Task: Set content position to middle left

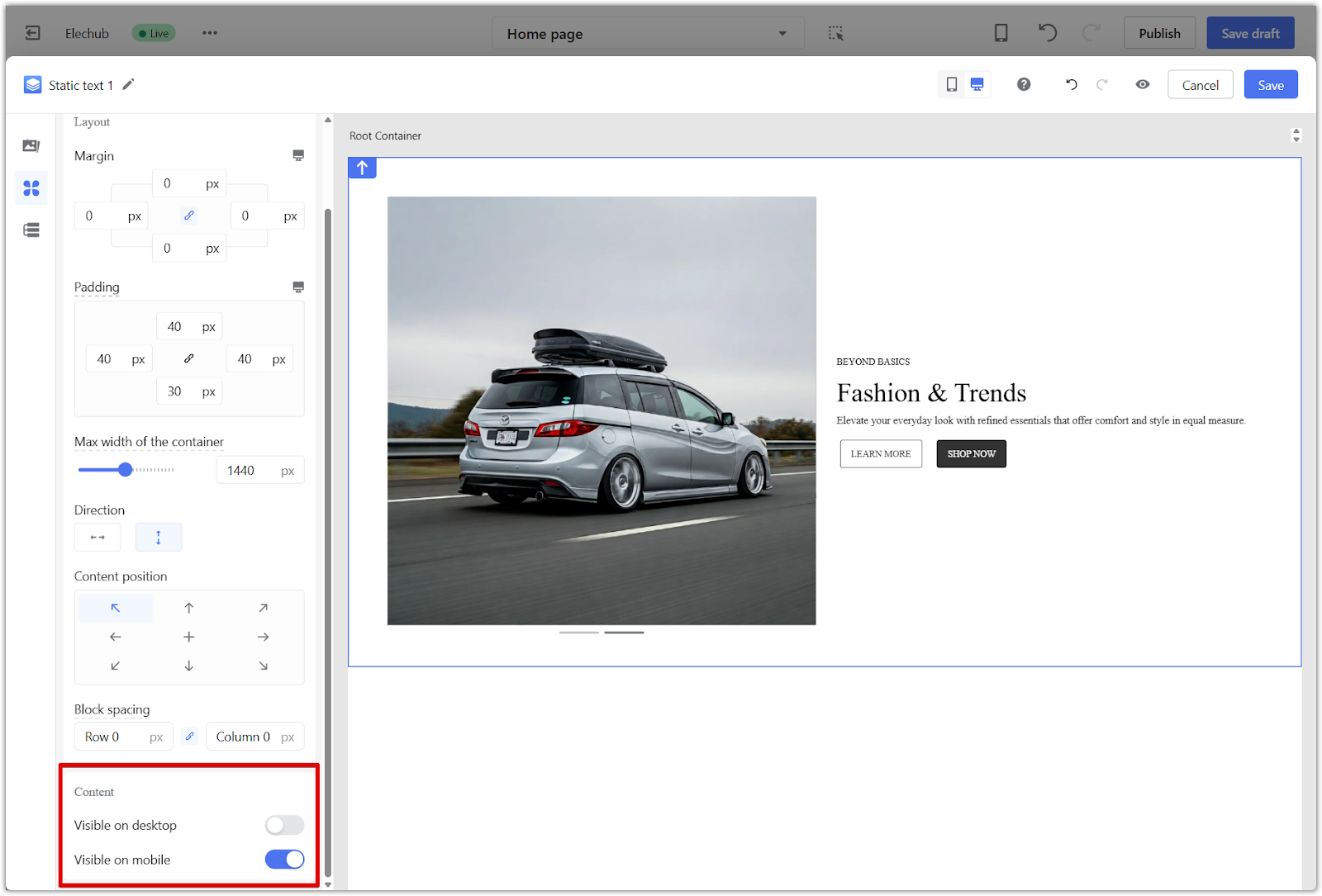Action: [116, 637]
